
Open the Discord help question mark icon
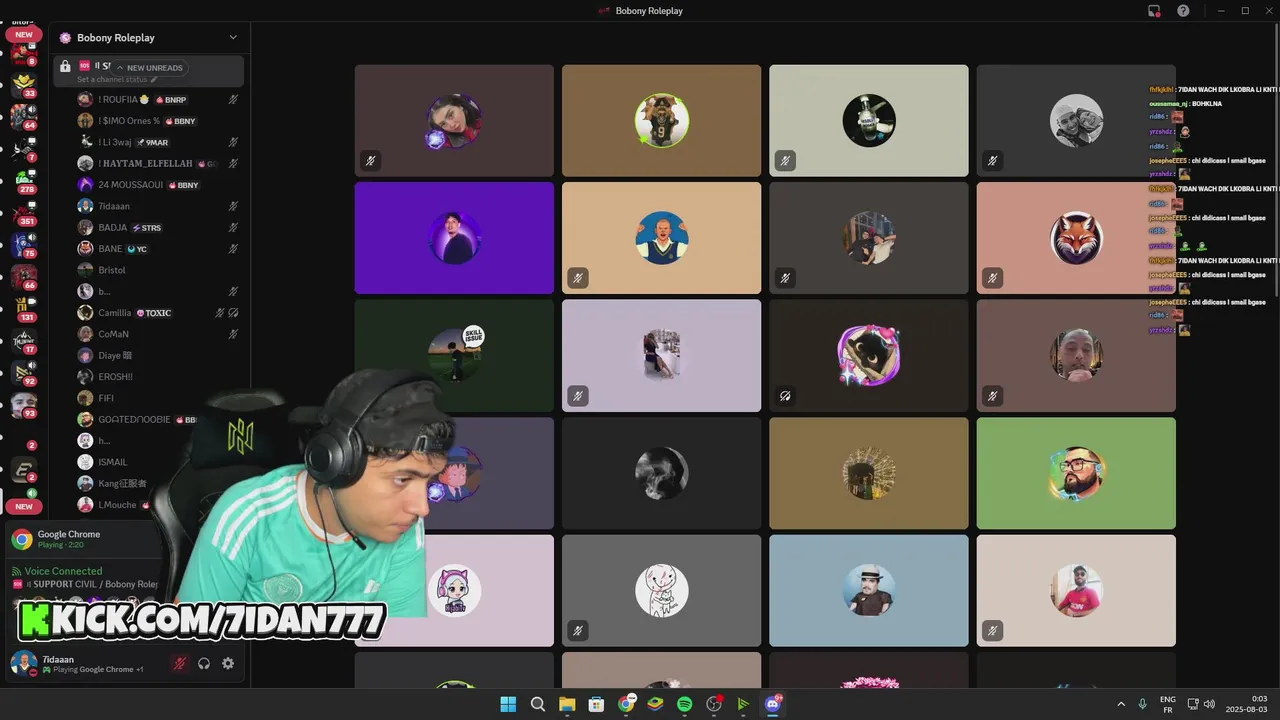[1183, 11]
